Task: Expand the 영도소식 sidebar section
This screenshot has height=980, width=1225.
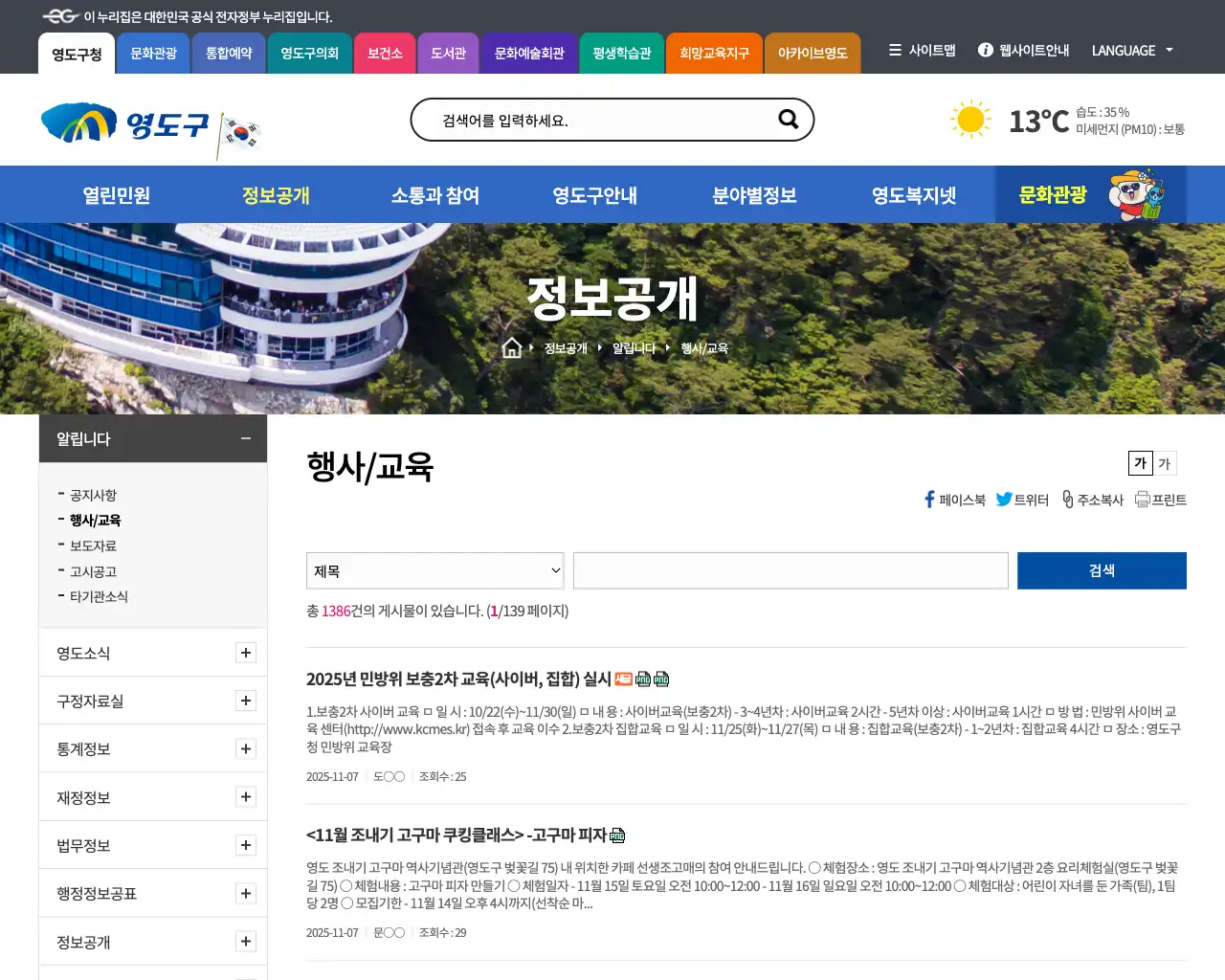Action: click(x=245, y=653)
